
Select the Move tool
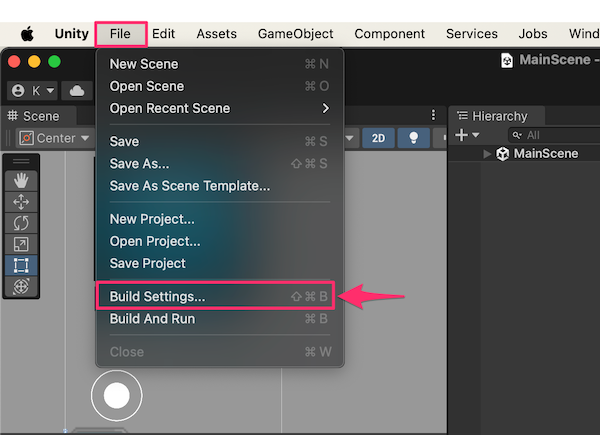(21, 202)
